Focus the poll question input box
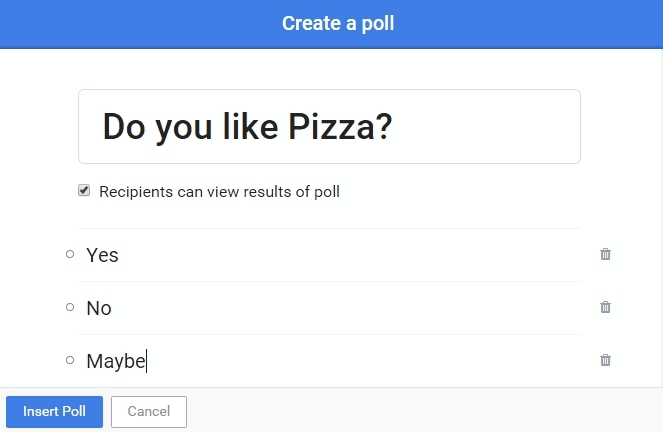Screen dimensions: 663x432 point(329,127)
